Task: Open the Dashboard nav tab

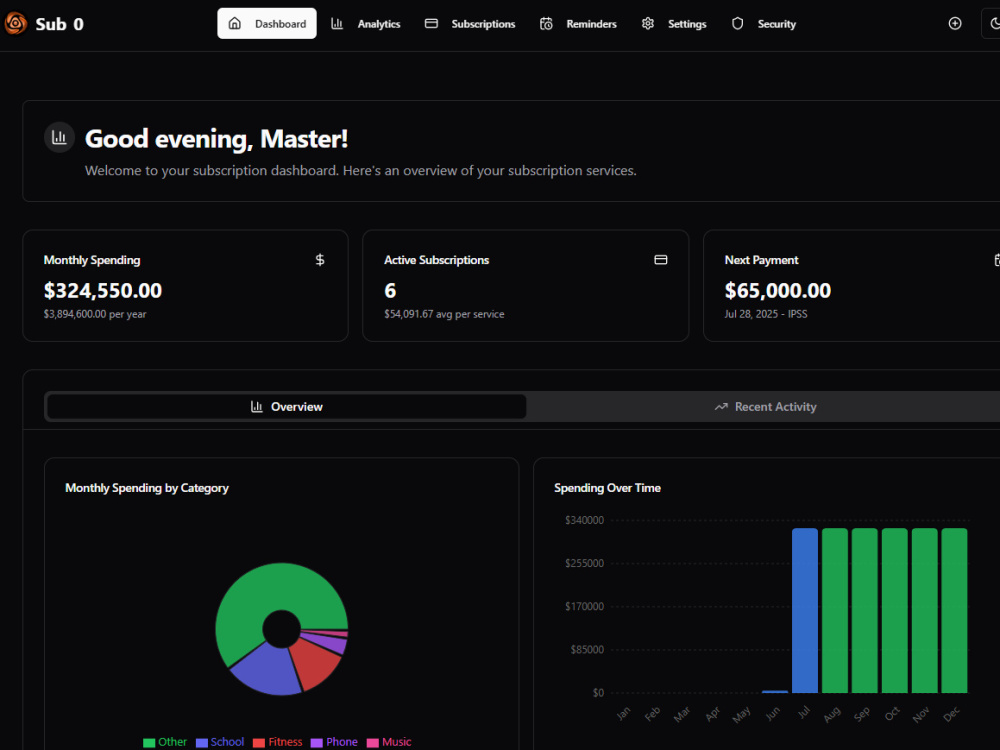Action: coord(267,24)
